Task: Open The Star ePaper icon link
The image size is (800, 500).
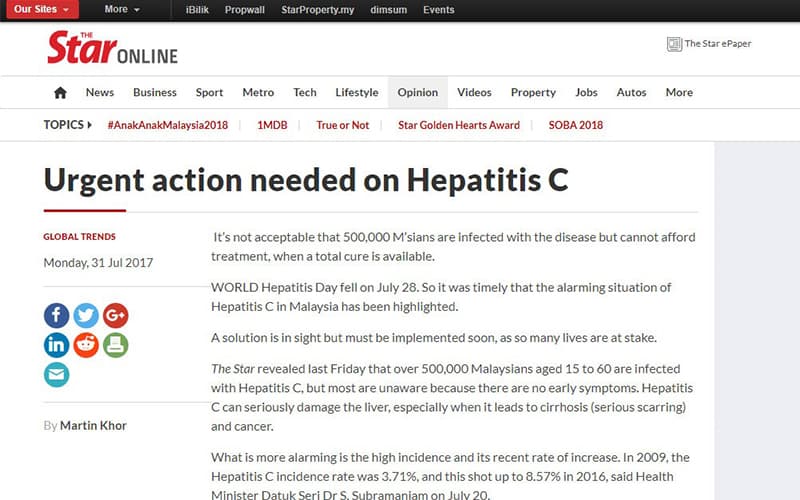Action: pyautogui.click(x=674, y=44)
